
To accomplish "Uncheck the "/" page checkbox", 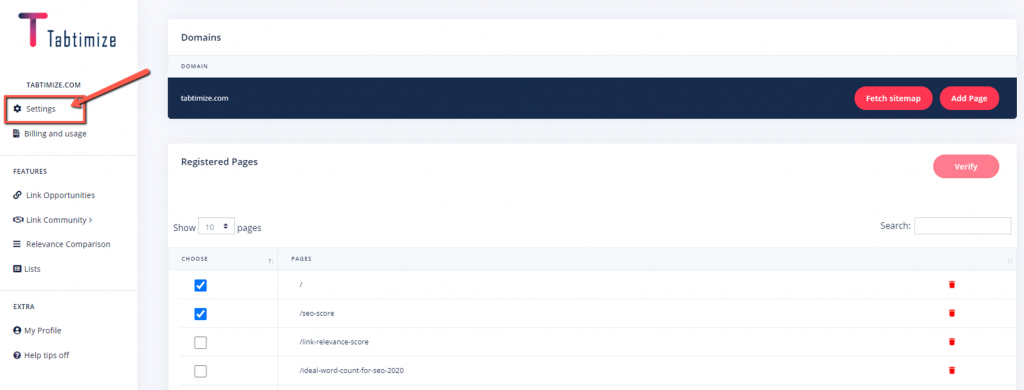I will (x=200, y=285).
